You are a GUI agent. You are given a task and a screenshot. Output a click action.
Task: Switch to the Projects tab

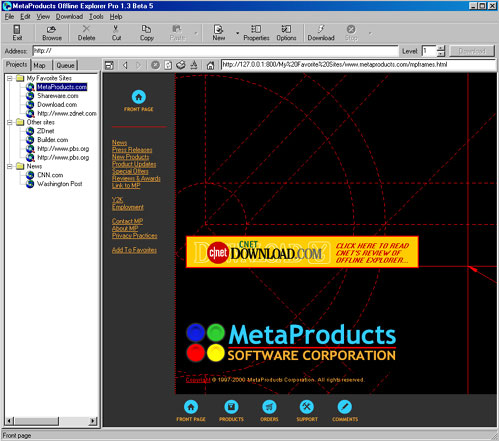point(17,64)
